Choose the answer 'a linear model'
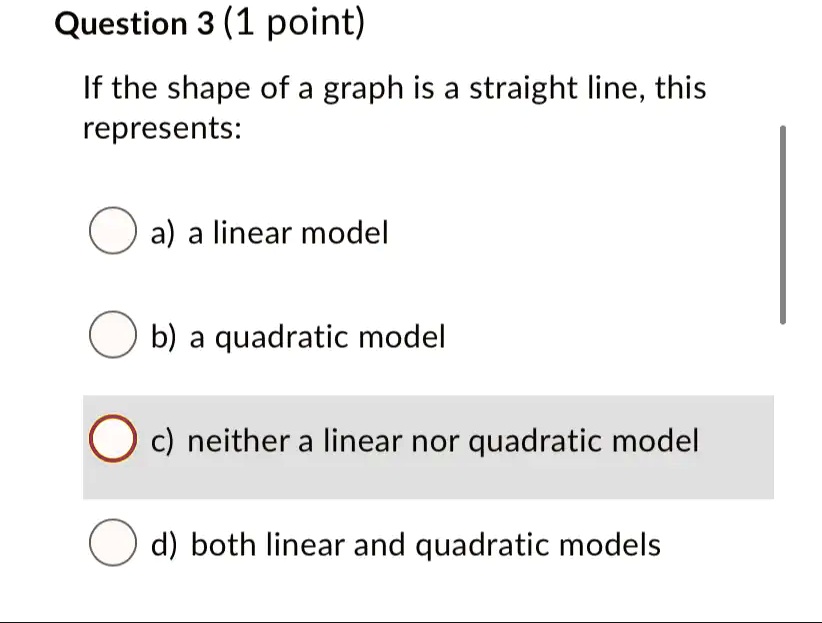 (270, 233)
